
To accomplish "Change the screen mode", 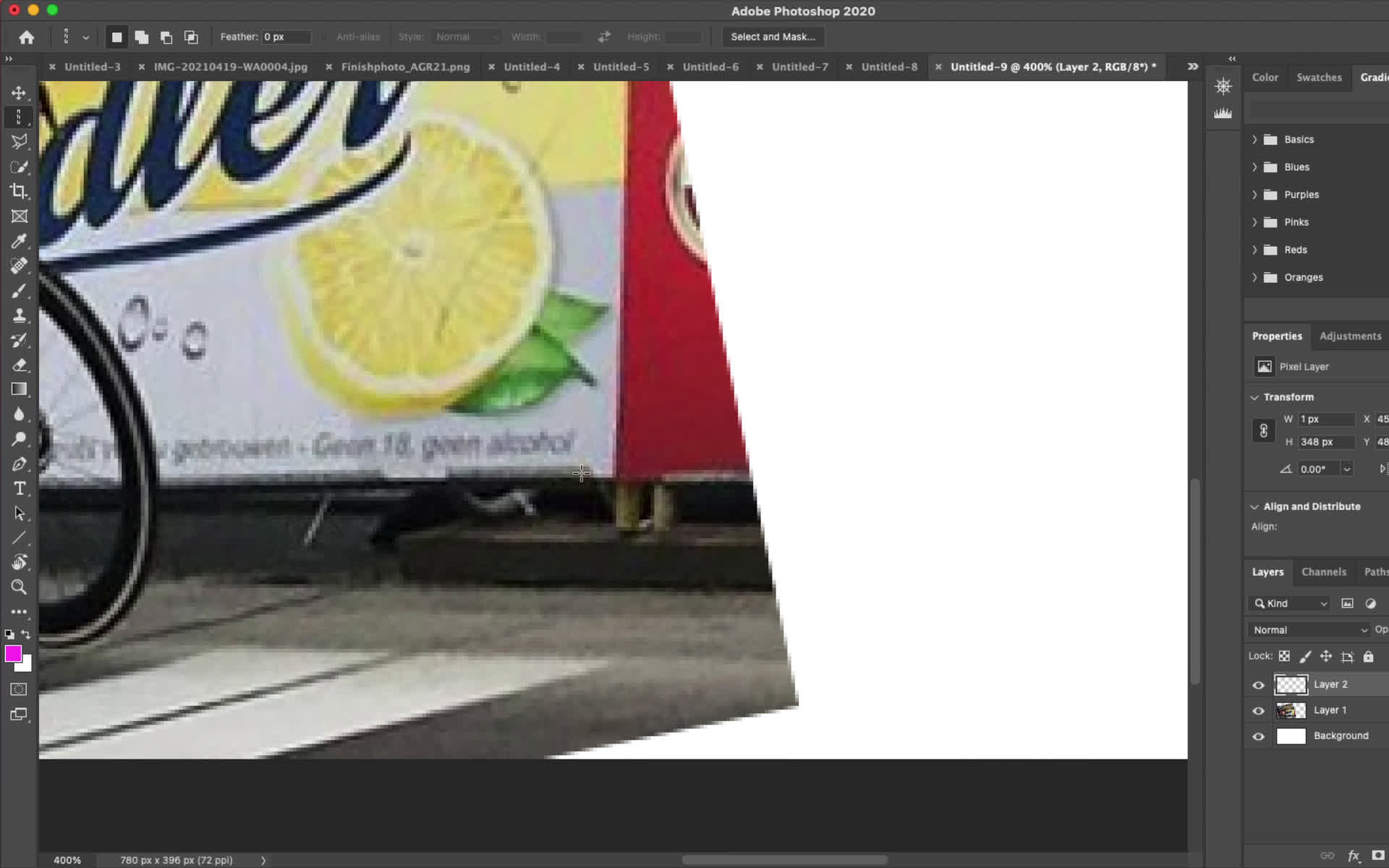I will pyautogui.click(x=19, y=715).
